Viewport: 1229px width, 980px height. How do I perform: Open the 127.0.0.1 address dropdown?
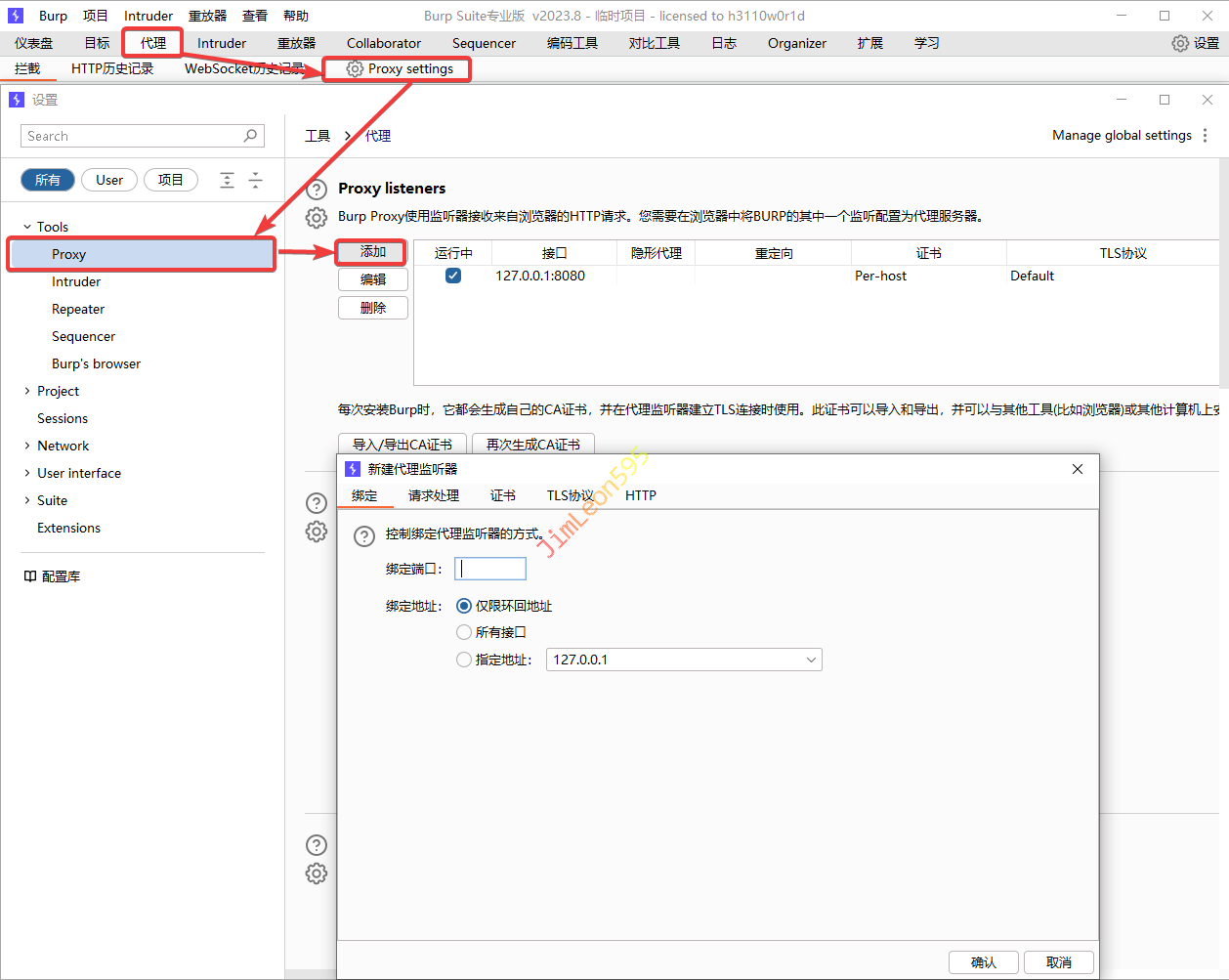click(684, 660)
